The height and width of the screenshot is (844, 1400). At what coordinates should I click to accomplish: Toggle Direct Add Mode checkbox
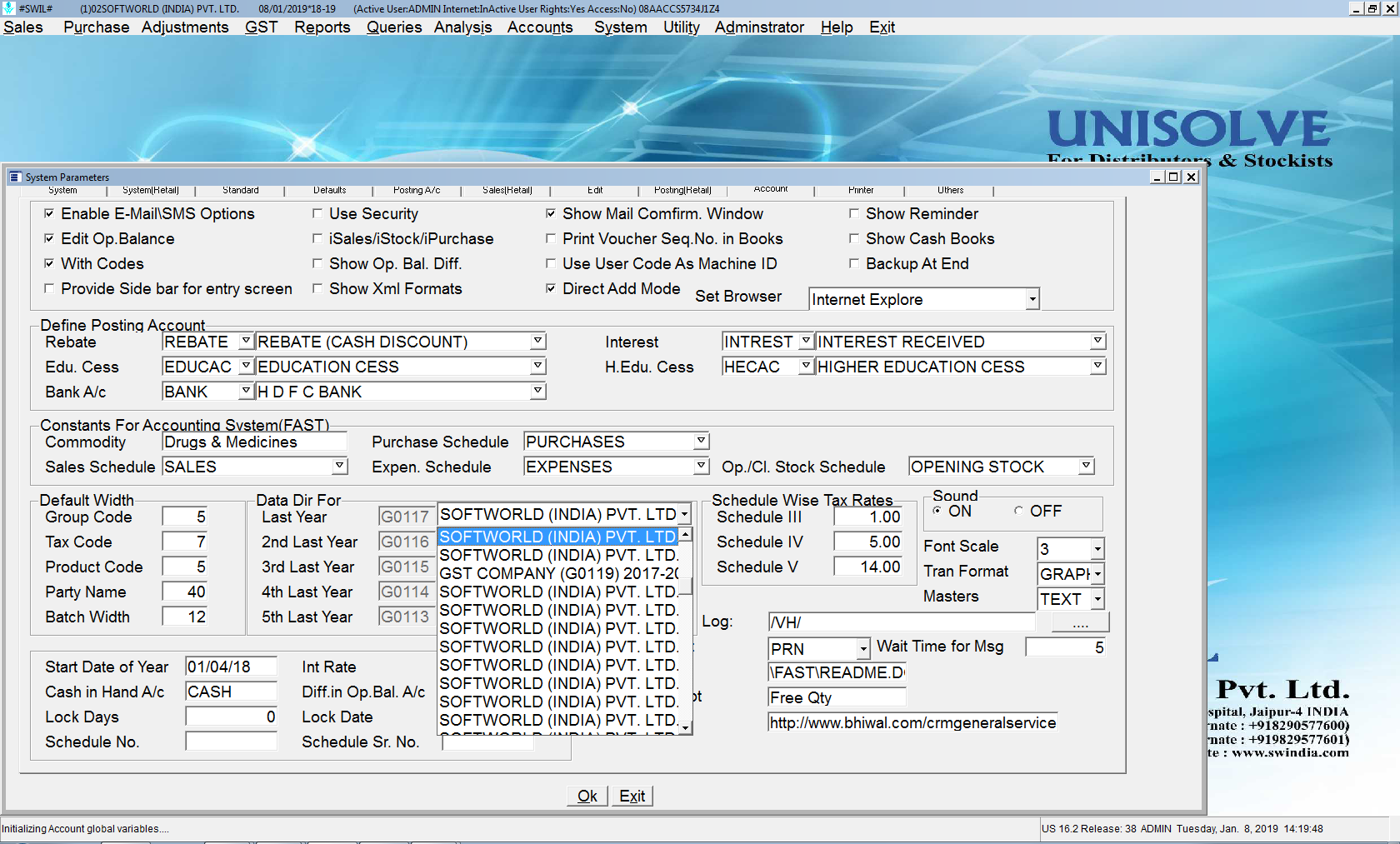(x=551, y=288)
